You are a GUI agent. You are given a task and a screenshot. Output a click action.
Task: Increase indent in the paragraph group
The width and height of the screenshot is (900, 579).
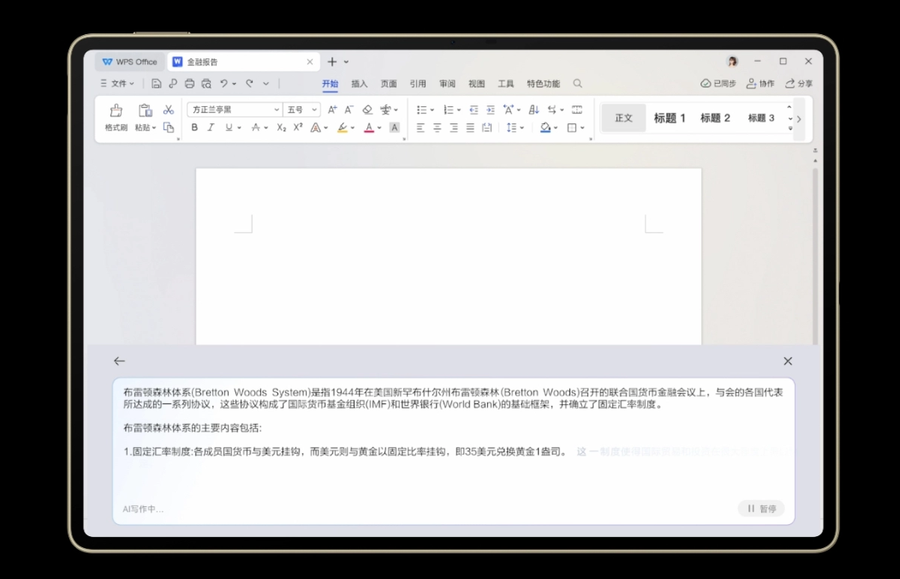[490, 110]
